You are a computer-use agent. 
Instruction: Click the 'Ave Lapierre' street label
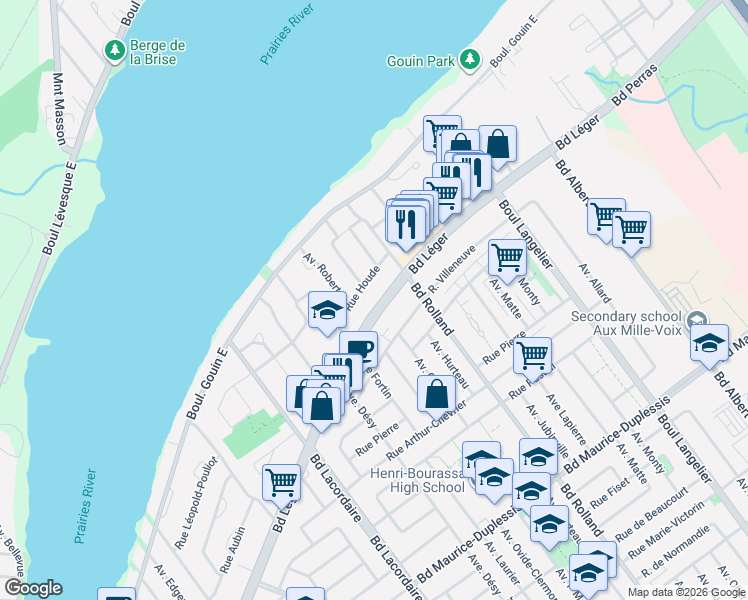566,419
